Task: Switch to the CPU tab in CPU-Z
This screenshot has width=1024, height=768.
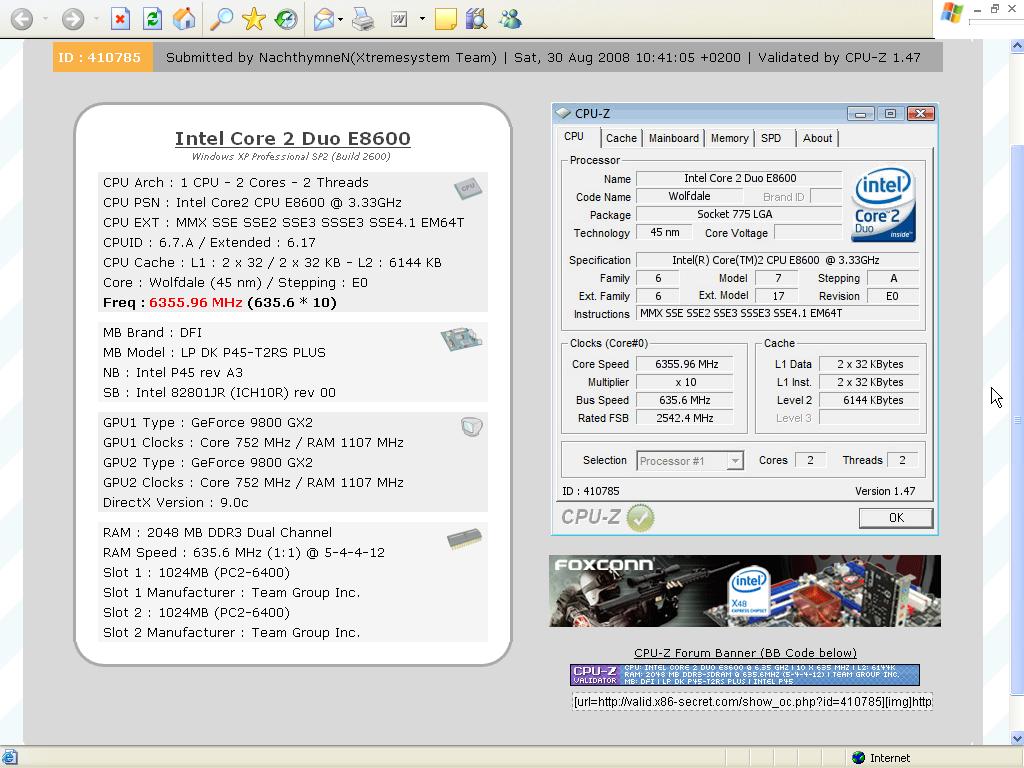Action: click(x=574, y=136)
